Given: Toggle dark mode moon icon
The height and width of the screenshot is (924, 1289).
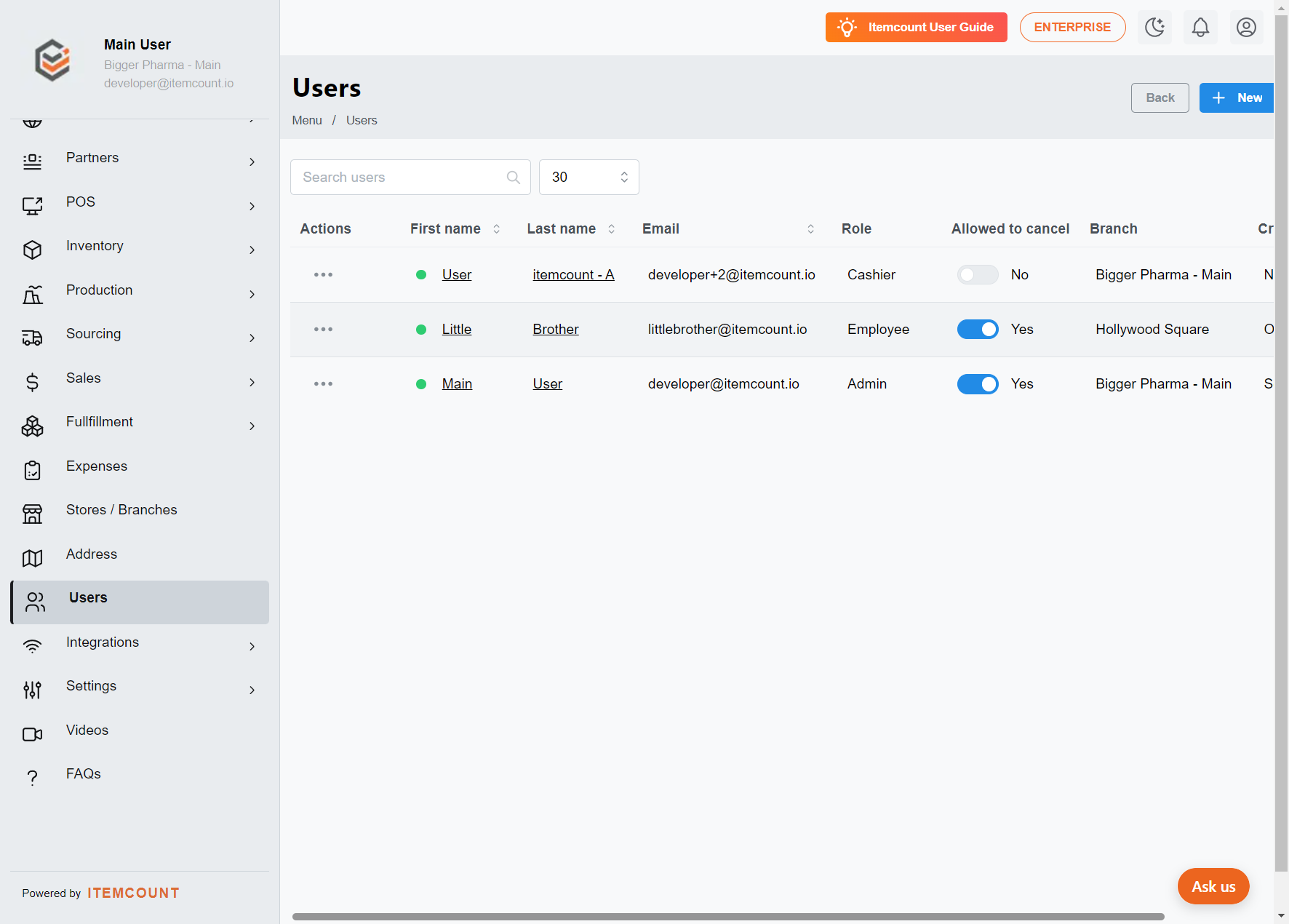Looking at the screenshot, I should point(1154,28).
